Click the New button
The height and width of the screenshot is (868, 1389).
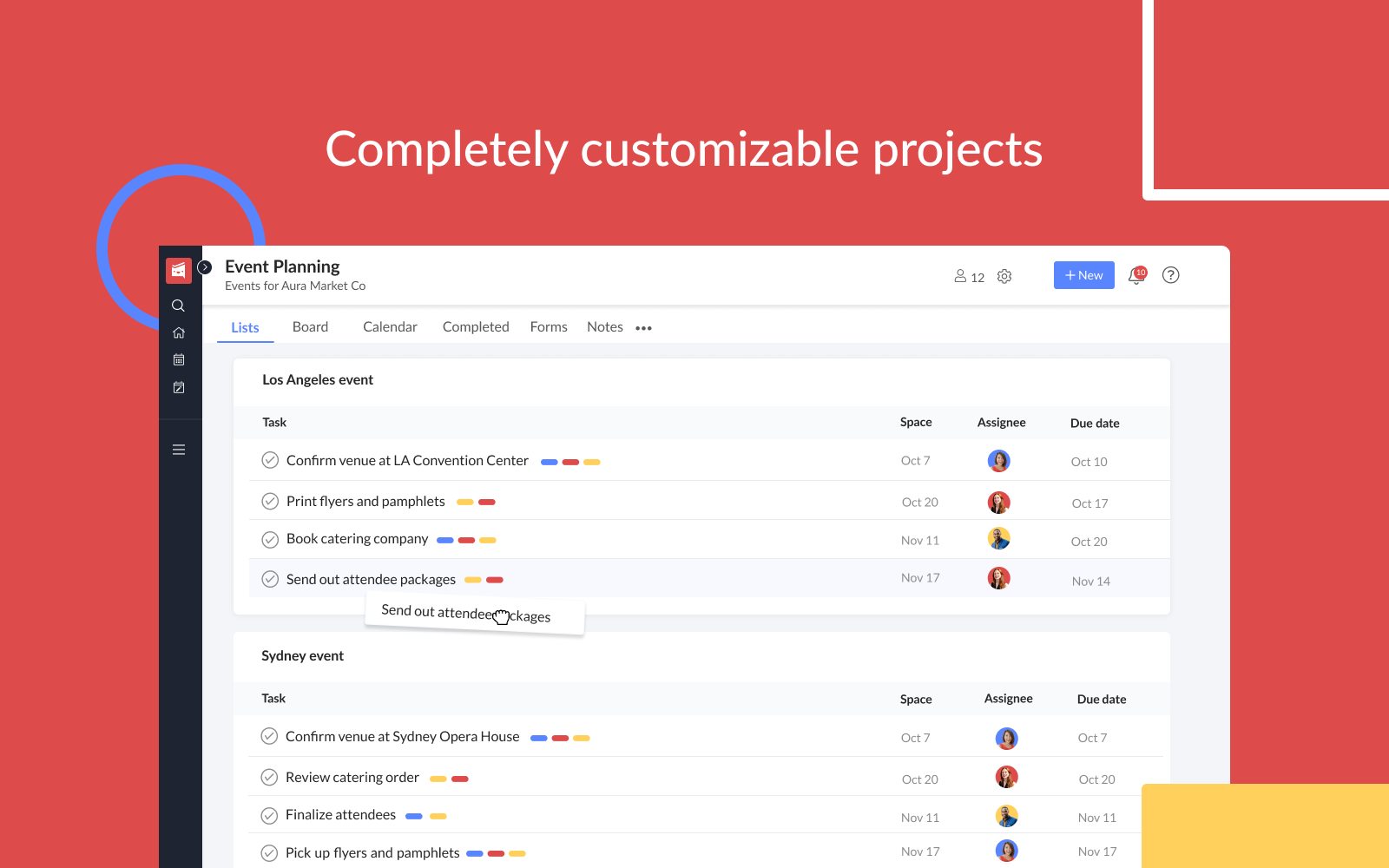tap(1084, 275)
